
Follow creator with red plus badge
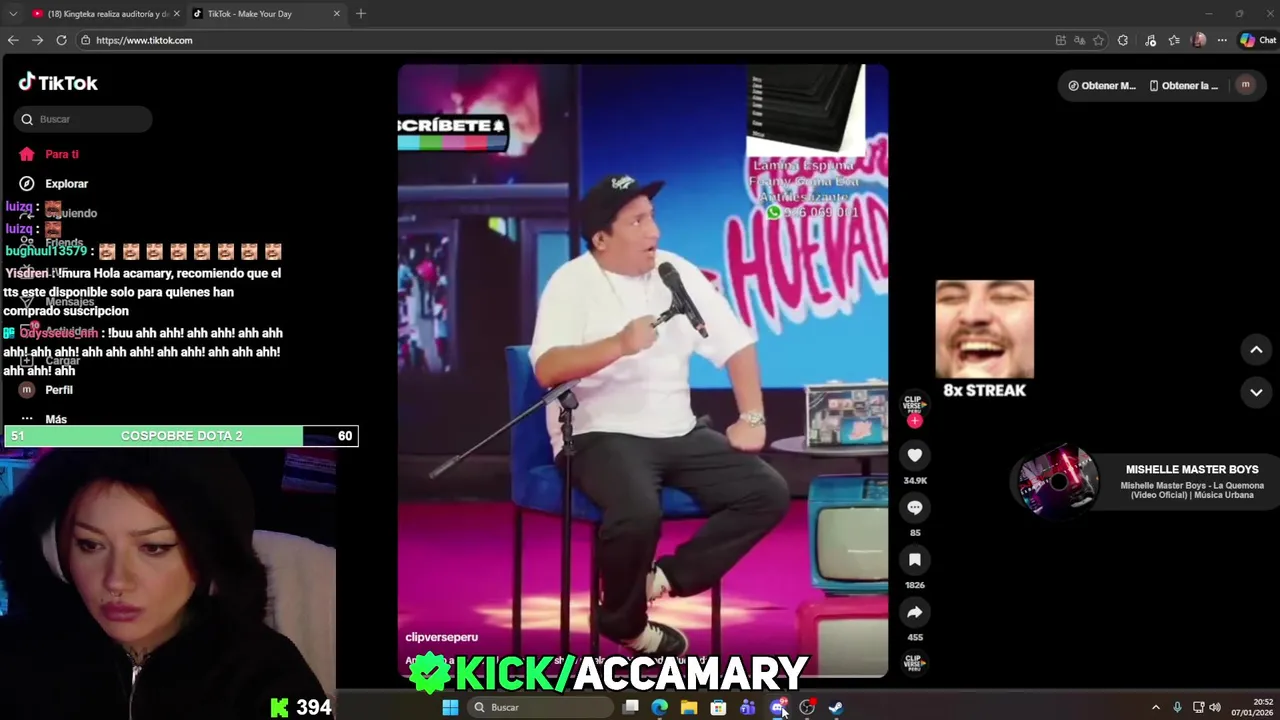914,421
